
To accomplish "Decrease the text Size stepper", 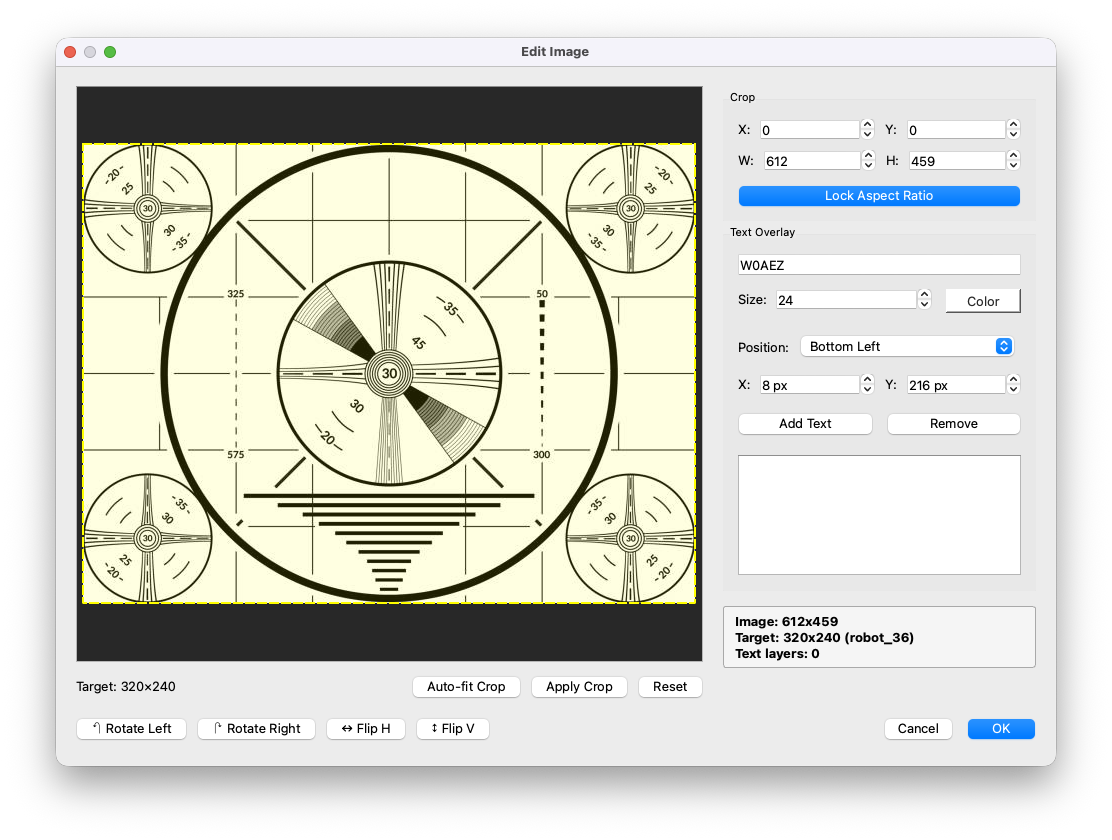I will [x=924, y=304].
